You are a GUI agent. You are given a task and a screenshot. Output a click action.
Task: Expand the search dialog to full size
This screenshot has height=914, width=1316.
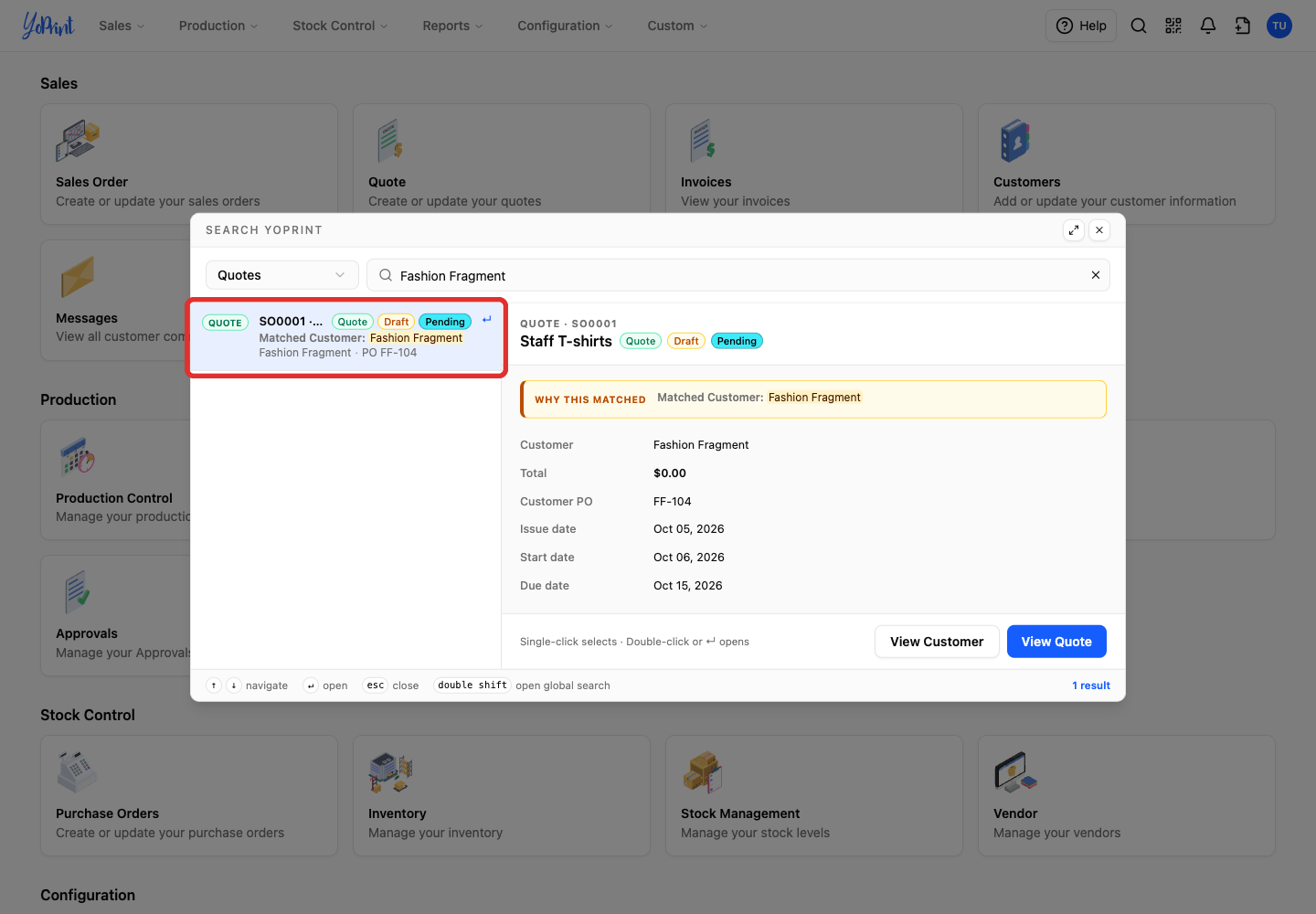point(1074,230)
